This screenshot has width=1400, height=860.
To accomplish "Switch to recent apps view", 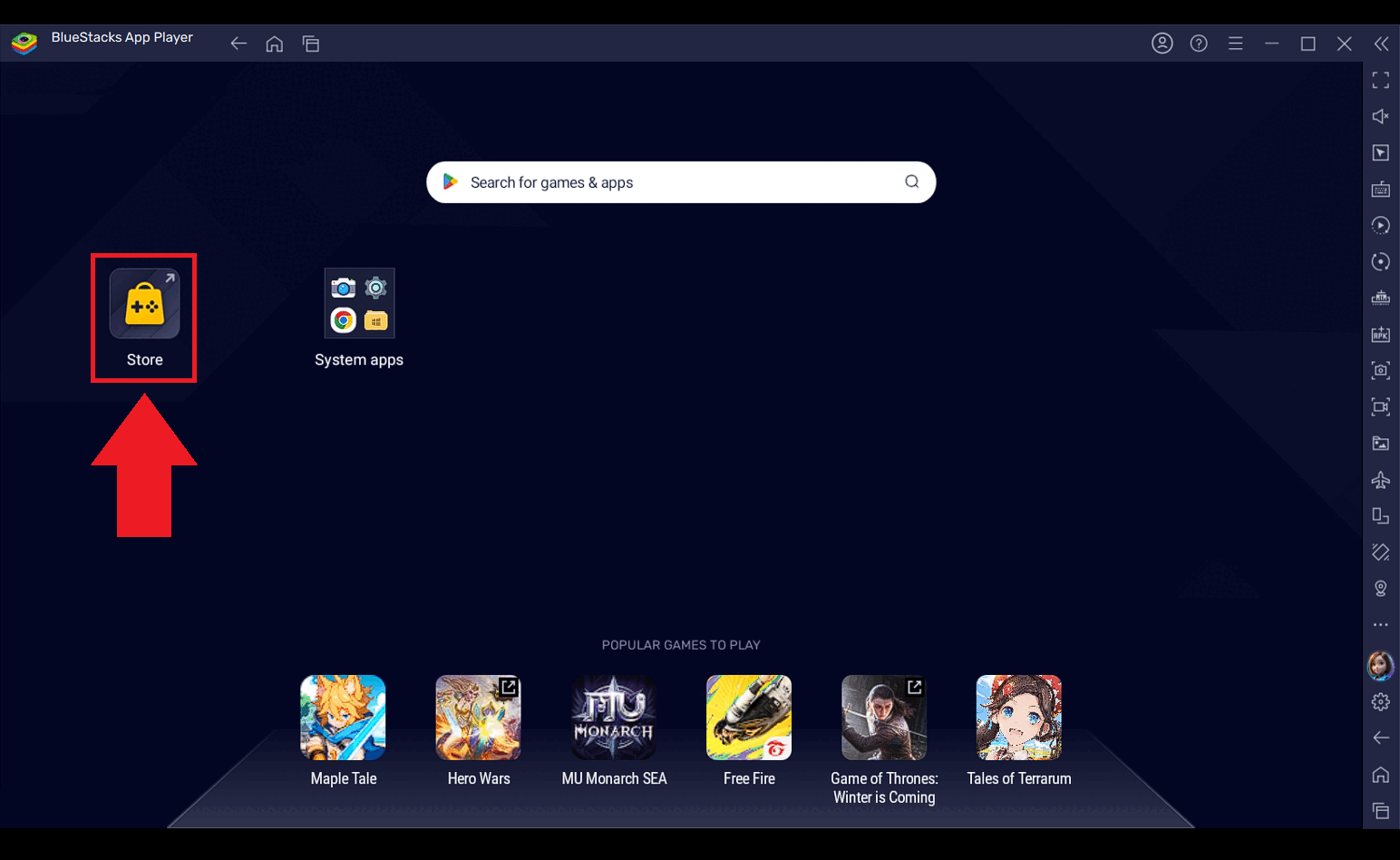I will click(x=311, y=43).
